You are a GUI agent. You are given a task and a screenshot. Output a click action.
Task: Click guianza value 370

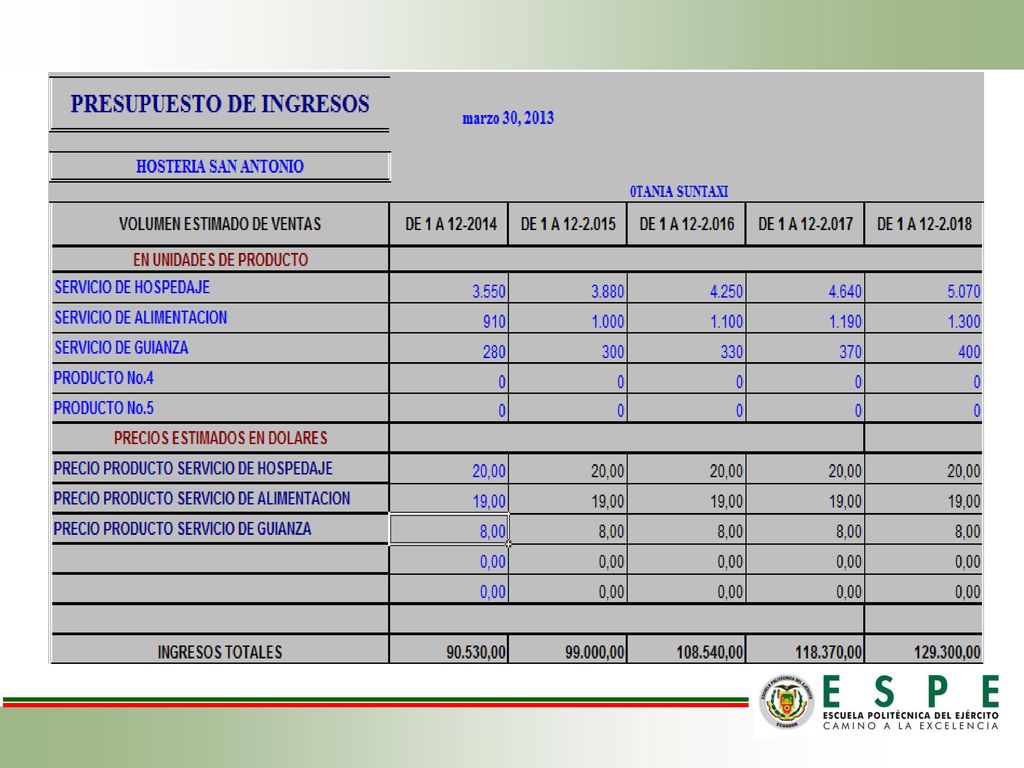851,352
